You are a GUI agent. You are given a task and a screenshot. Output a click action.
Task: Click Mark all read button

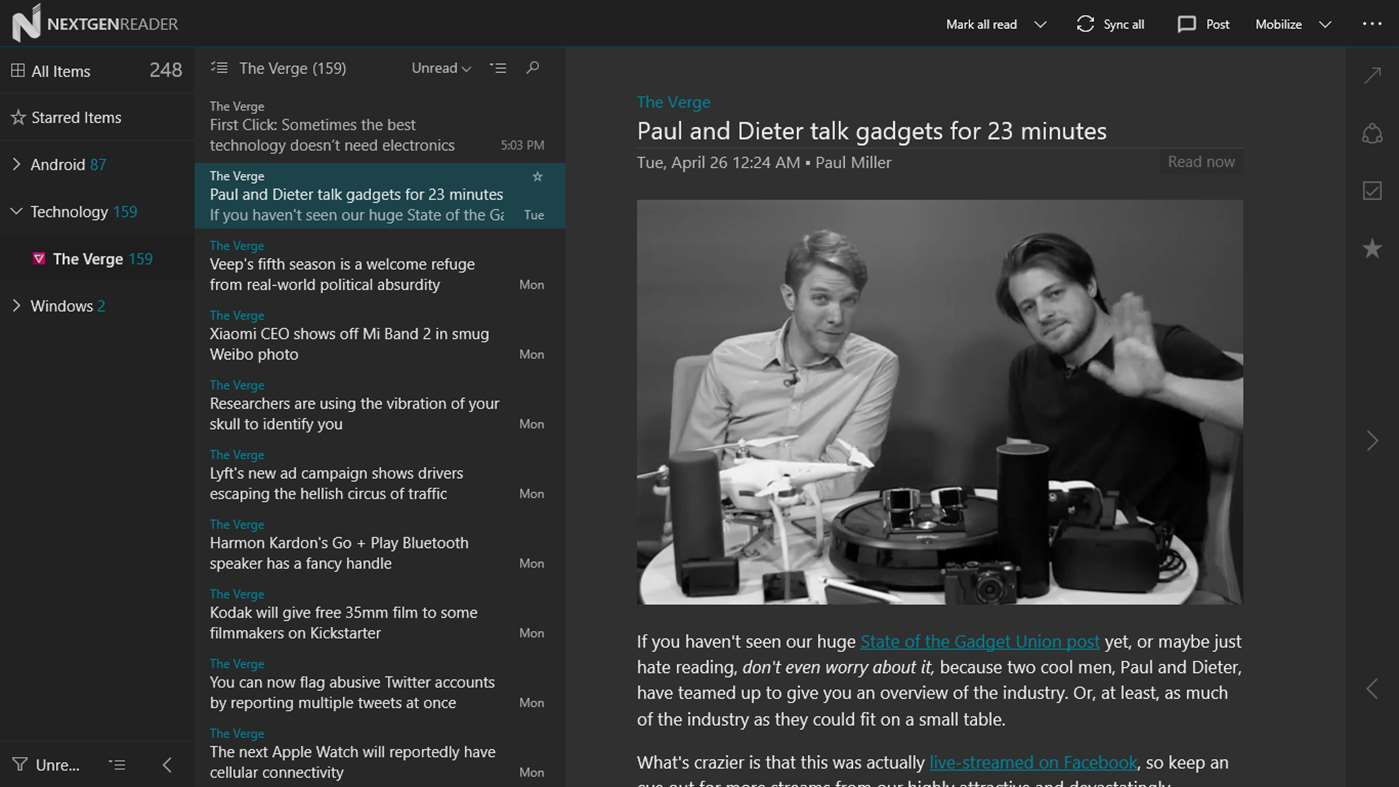coord(981,24)
